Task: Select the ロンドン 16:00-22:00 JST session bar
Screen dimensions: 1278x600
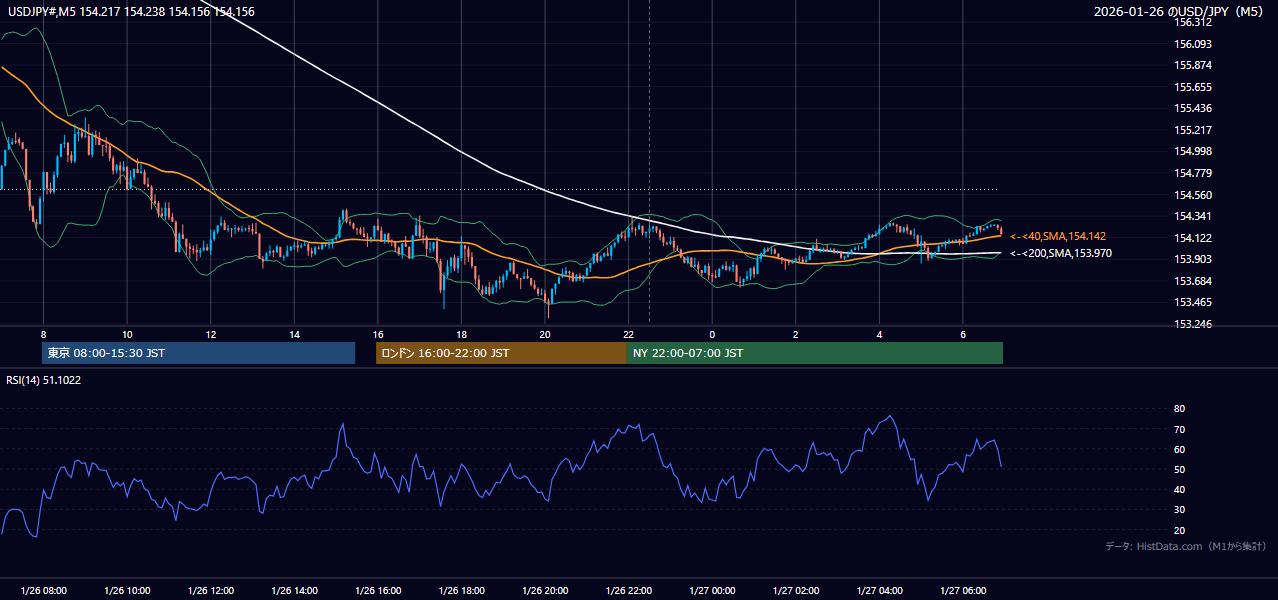Action: coord(501,353)
